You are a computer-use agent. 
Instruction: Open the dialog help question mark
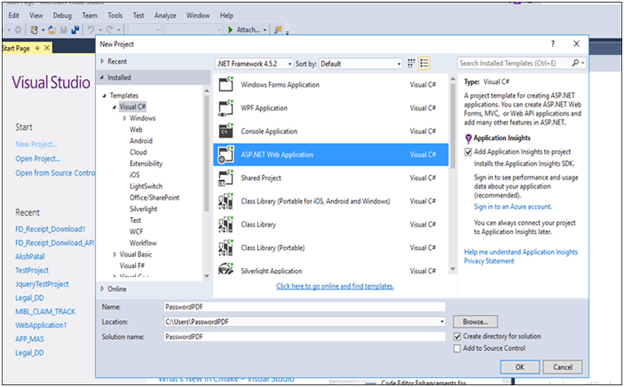point(553,44)
